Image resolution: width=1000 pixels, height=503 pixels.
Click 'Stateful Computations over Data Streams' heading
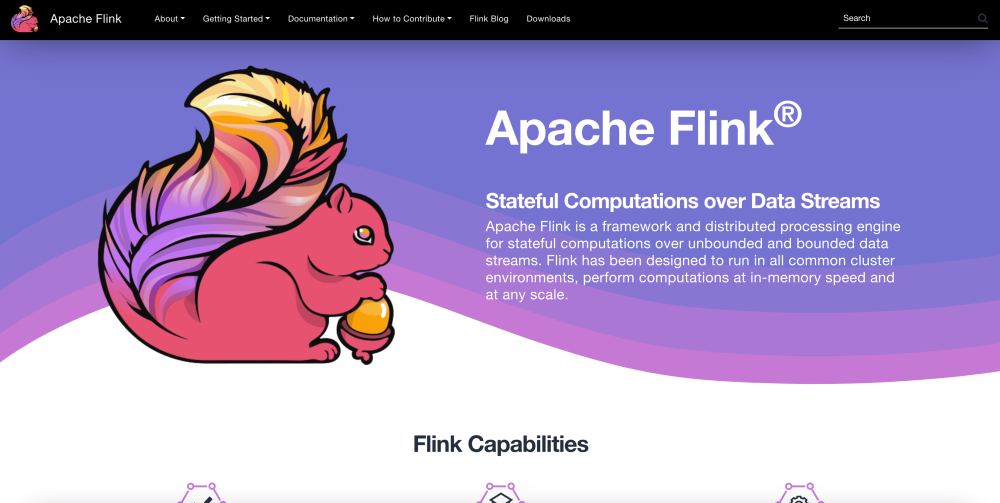(x=682, y=201)
